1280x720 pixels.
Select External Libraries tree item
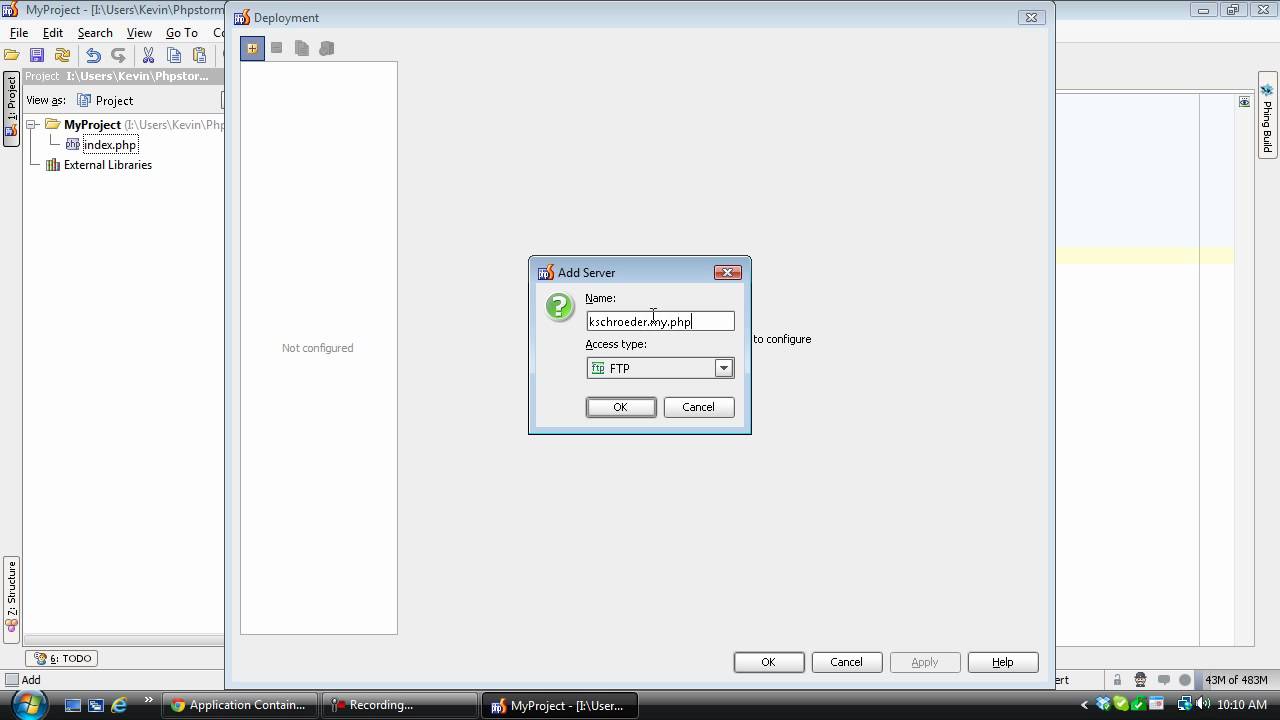tap(108, 165)
